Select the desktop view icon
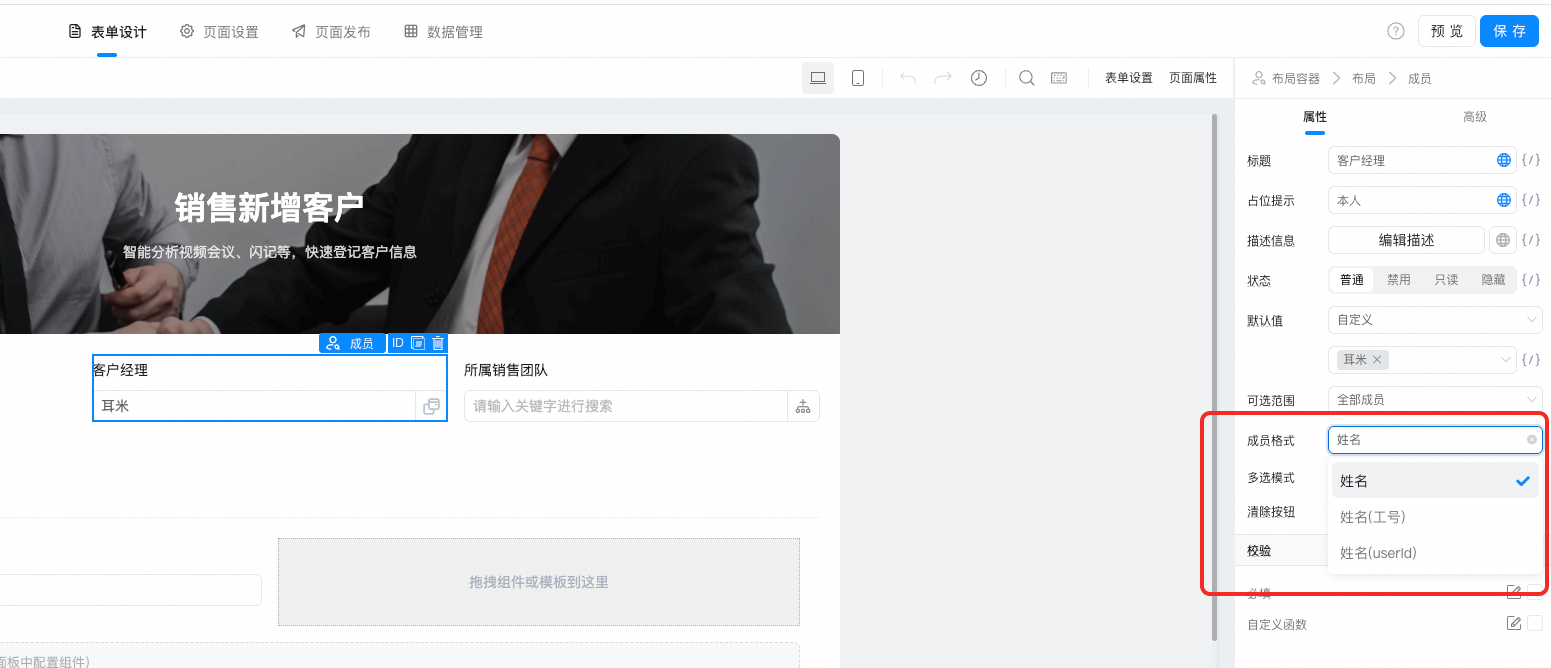 pyautogui.click(x=817, y=78)
